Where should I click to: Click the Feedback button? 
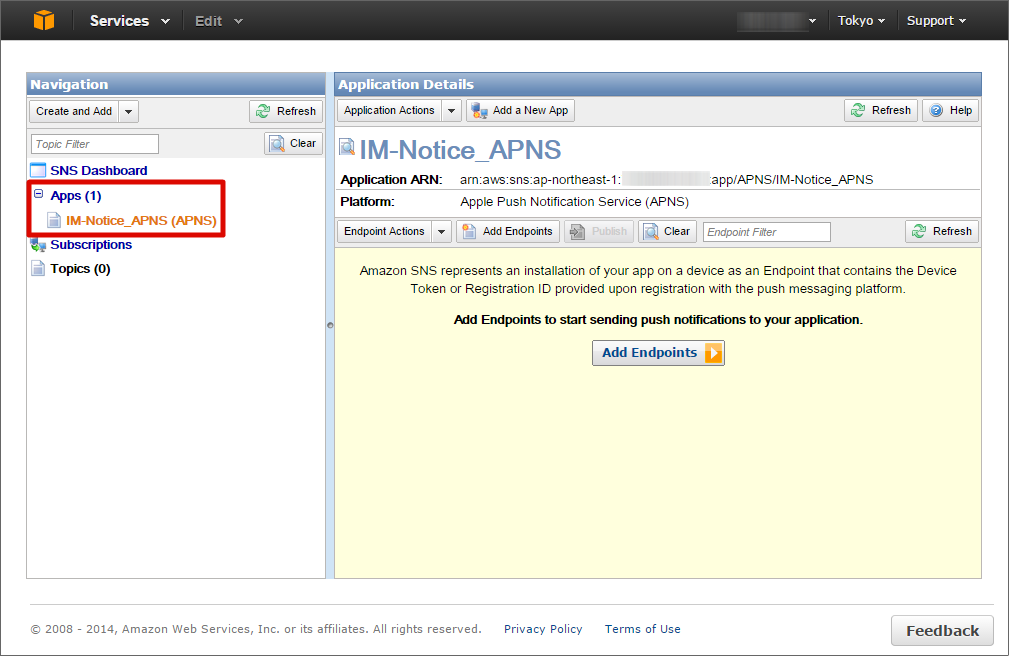pos(942,631)
